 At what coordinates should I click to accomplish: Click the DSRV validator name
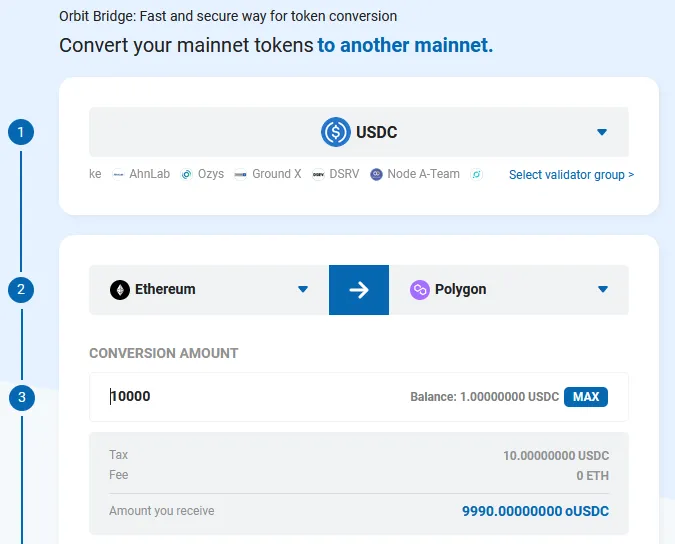tap(344, 174)
